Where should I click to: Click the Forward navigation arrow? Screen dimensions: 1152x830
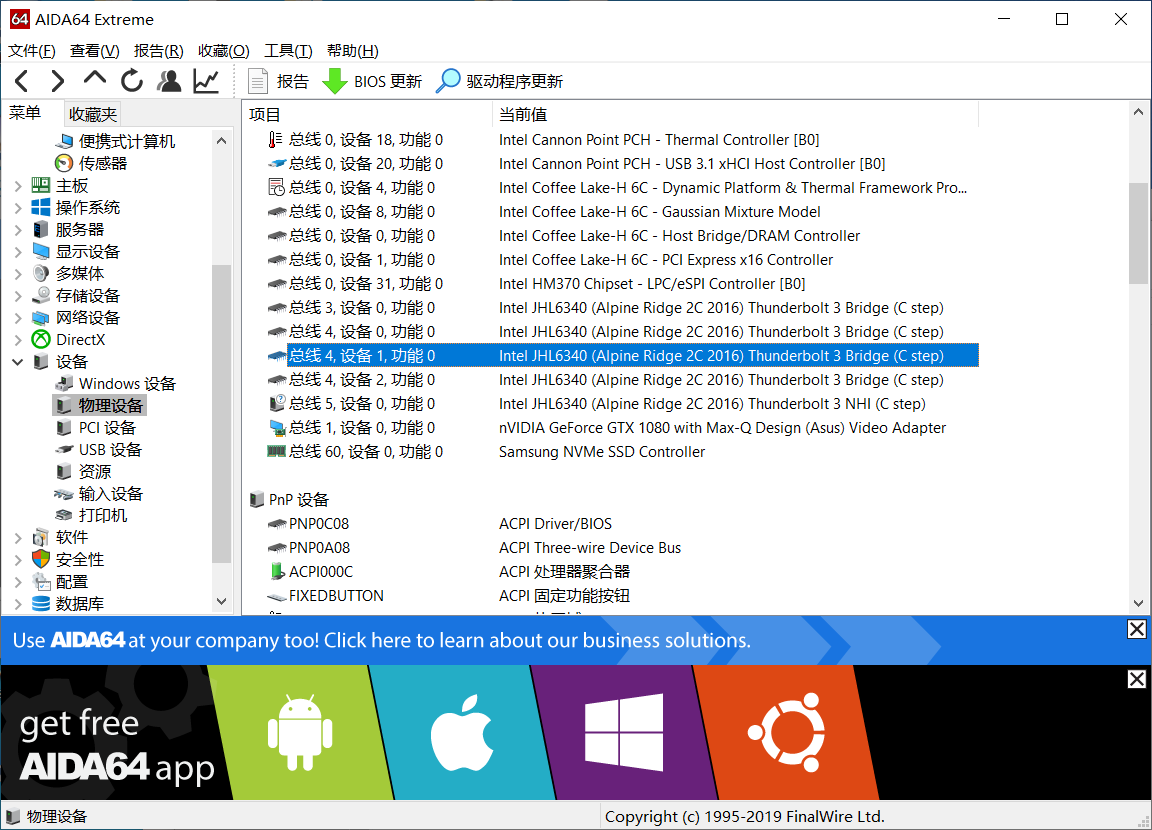(57, 81)
